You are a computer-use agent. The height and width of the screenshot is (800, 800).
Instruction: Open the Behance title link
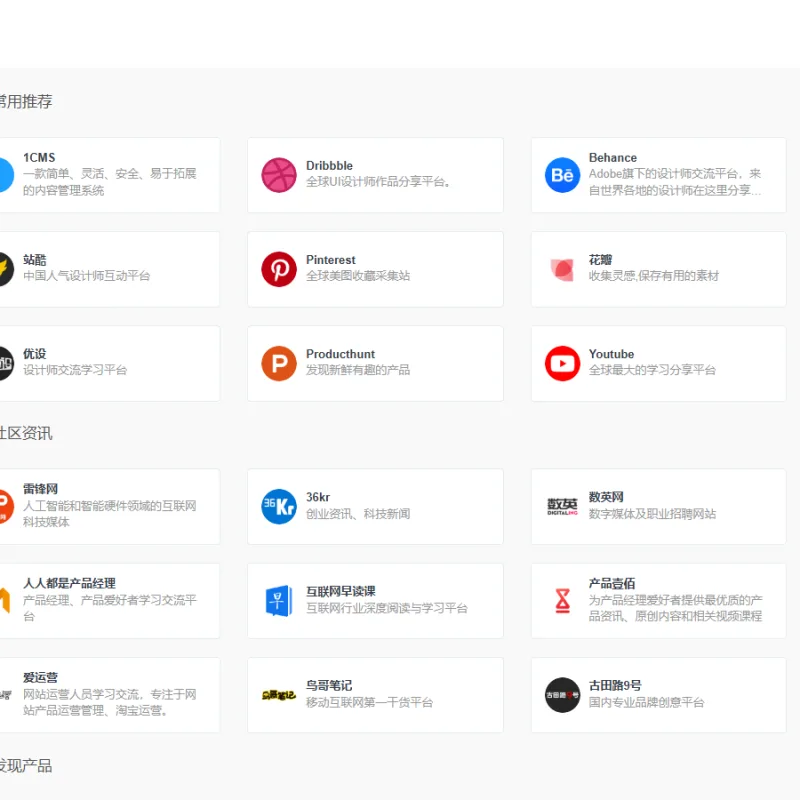613,158
